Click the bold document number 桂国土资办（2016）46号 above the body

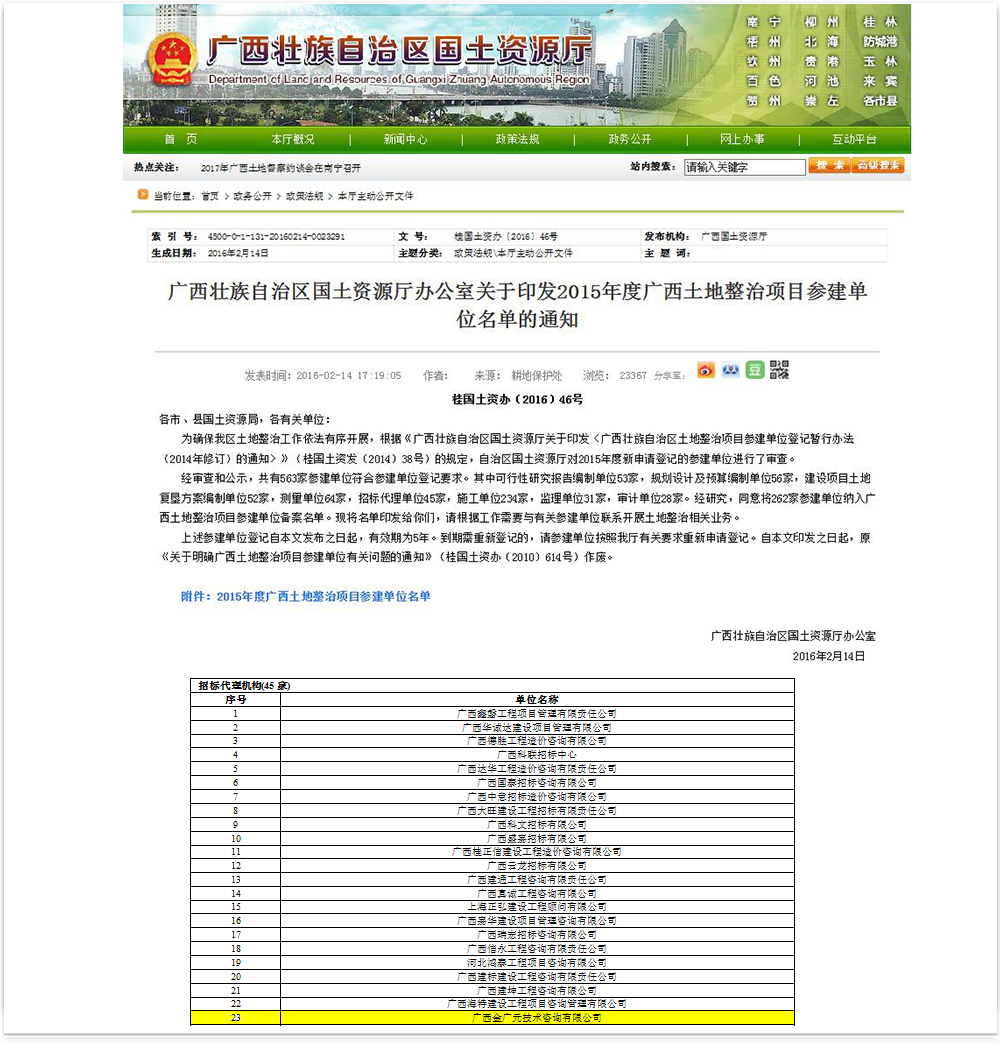[517, 399]
